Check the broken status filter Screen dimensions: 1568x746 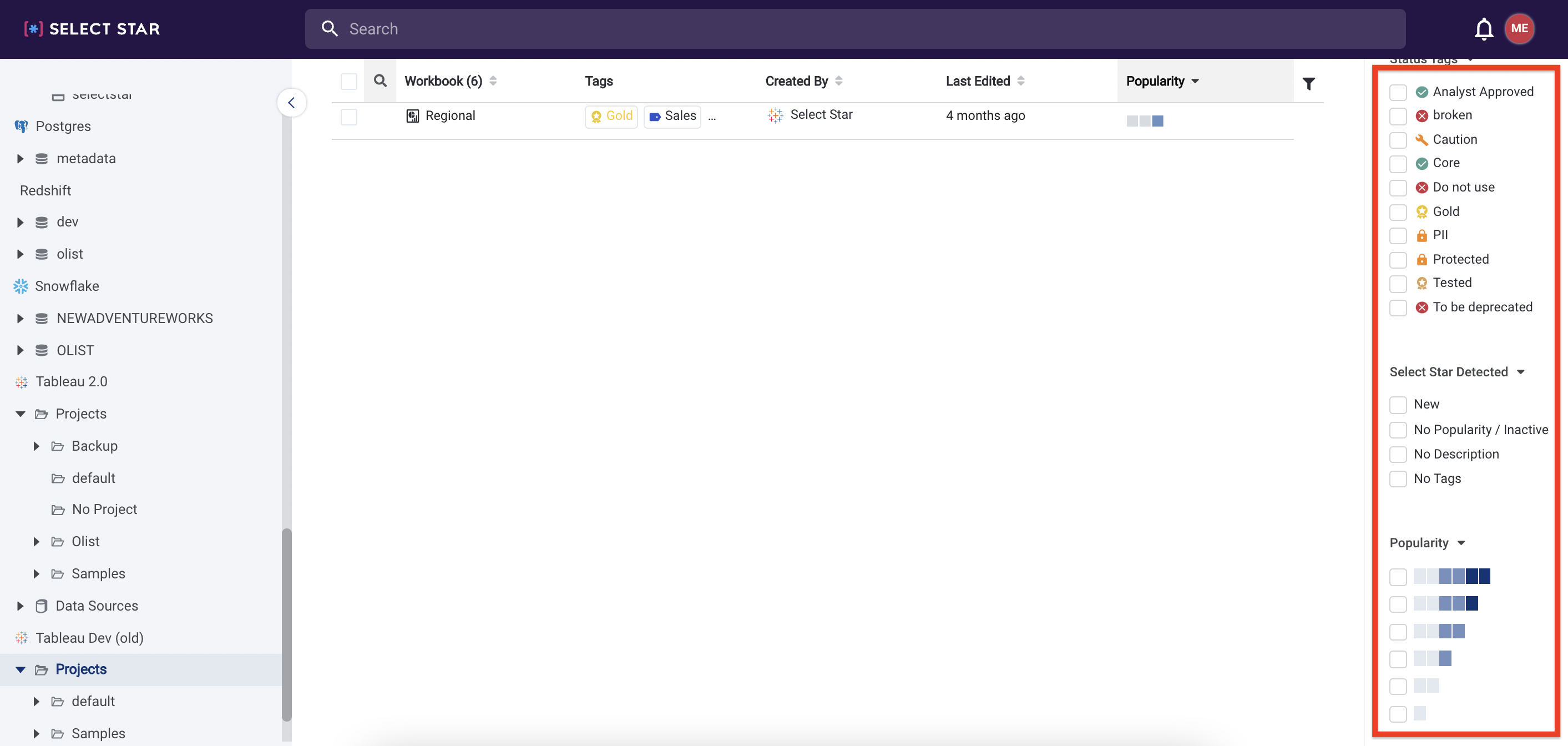coord(1398,115)
